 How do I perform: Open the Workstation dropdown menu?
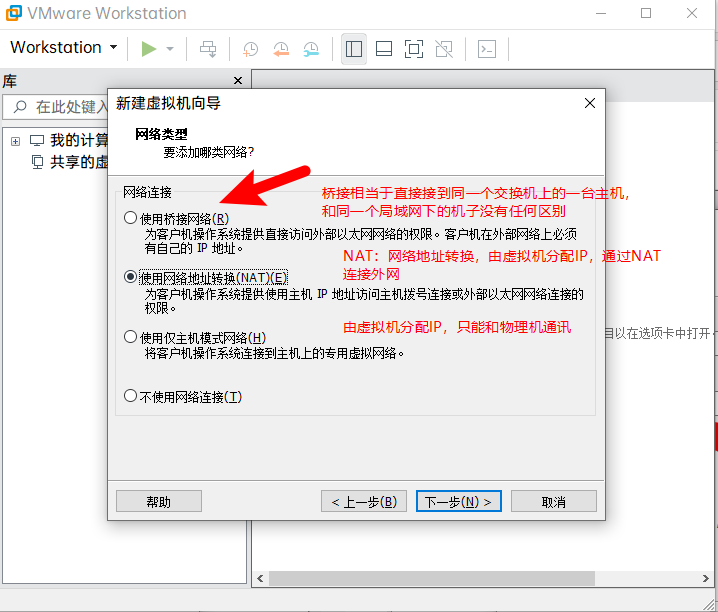point(64,48)
